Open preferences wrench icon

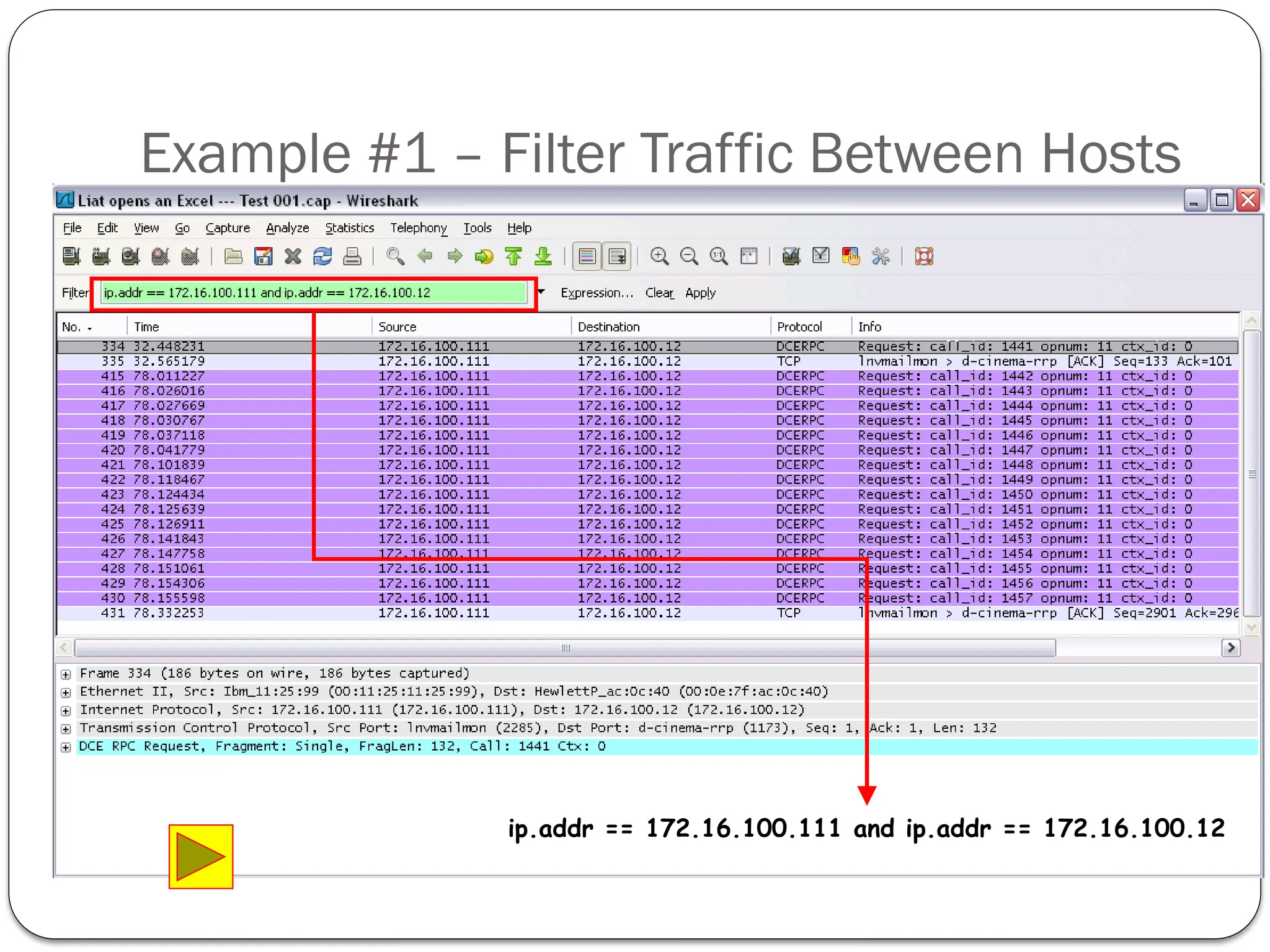[x=881, y=256]
